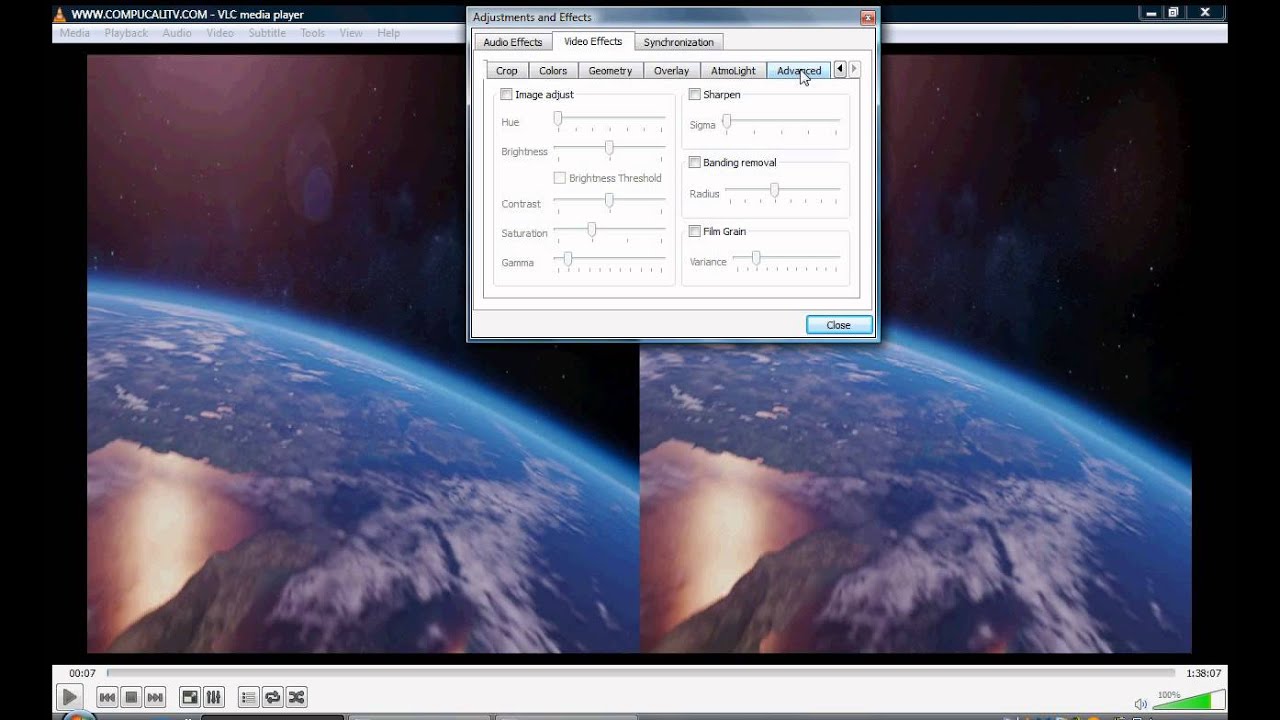
Task: Open the Audio menu
Action: click(x=177, y=33)
